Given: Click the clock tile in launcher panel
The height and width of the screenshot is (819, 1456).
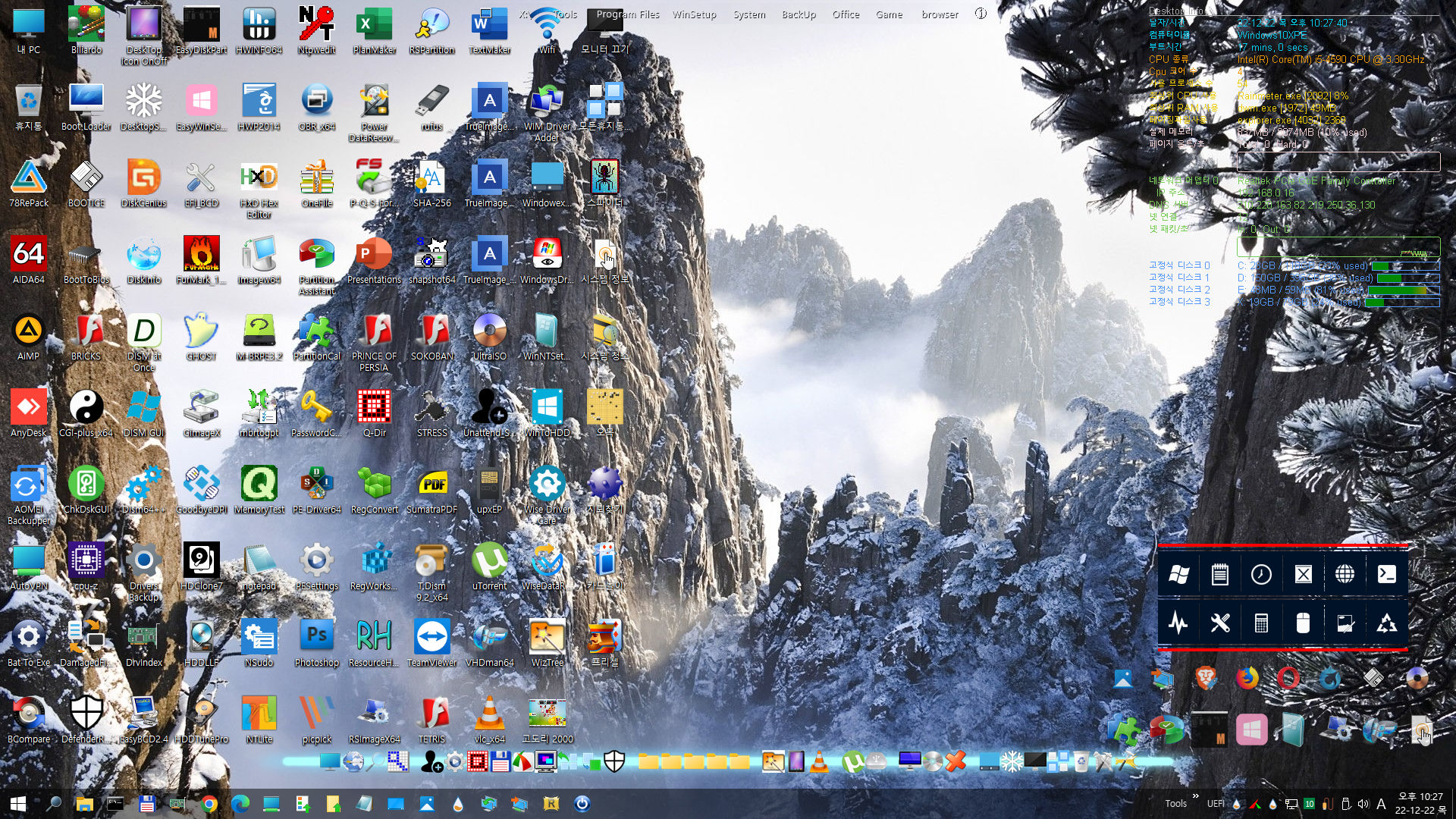Looking at the screenshot, I should (x=1261, y=574).
